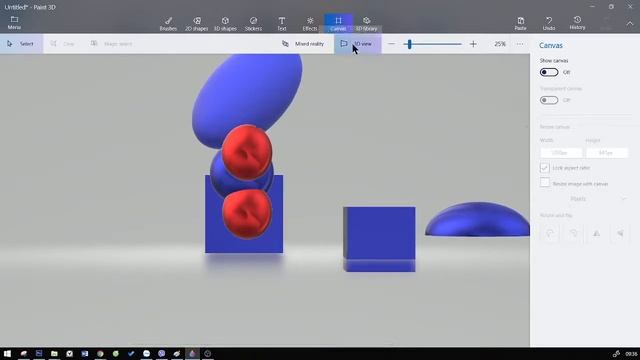The height and width of the screenshot is (360, 640).
Task: Select the blue cube on the right
Action: coord(379,239)
